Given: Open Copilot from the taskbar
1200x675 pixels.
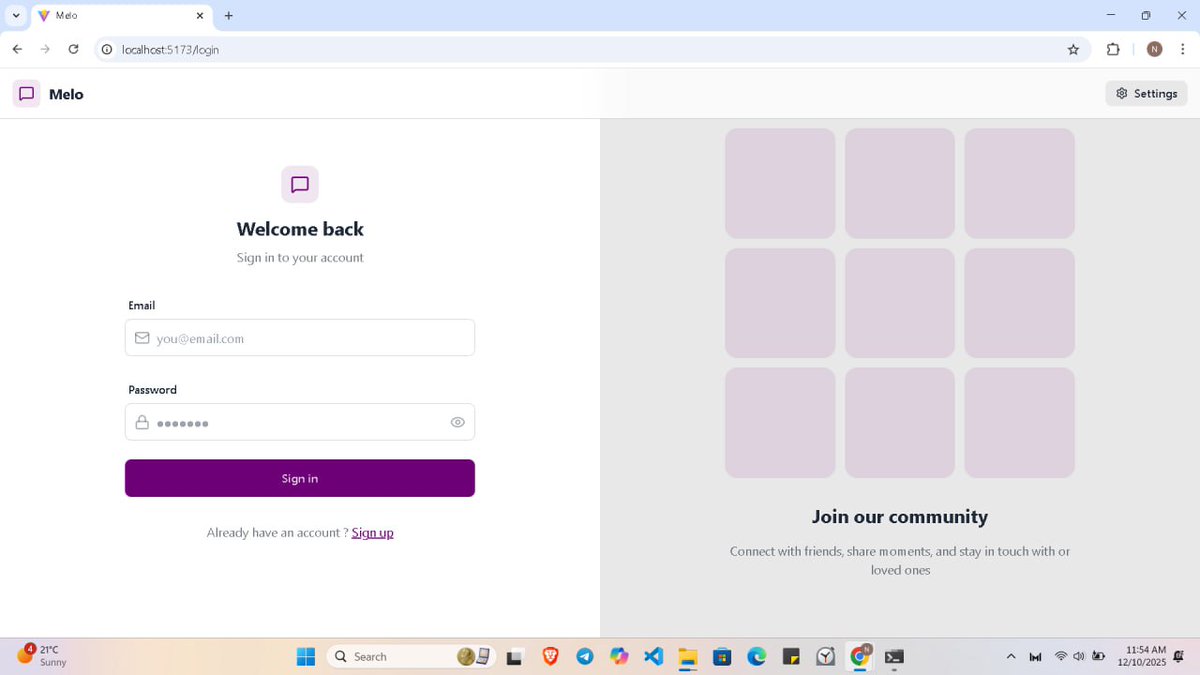Looking at the screenshot, I should point(619,656).
